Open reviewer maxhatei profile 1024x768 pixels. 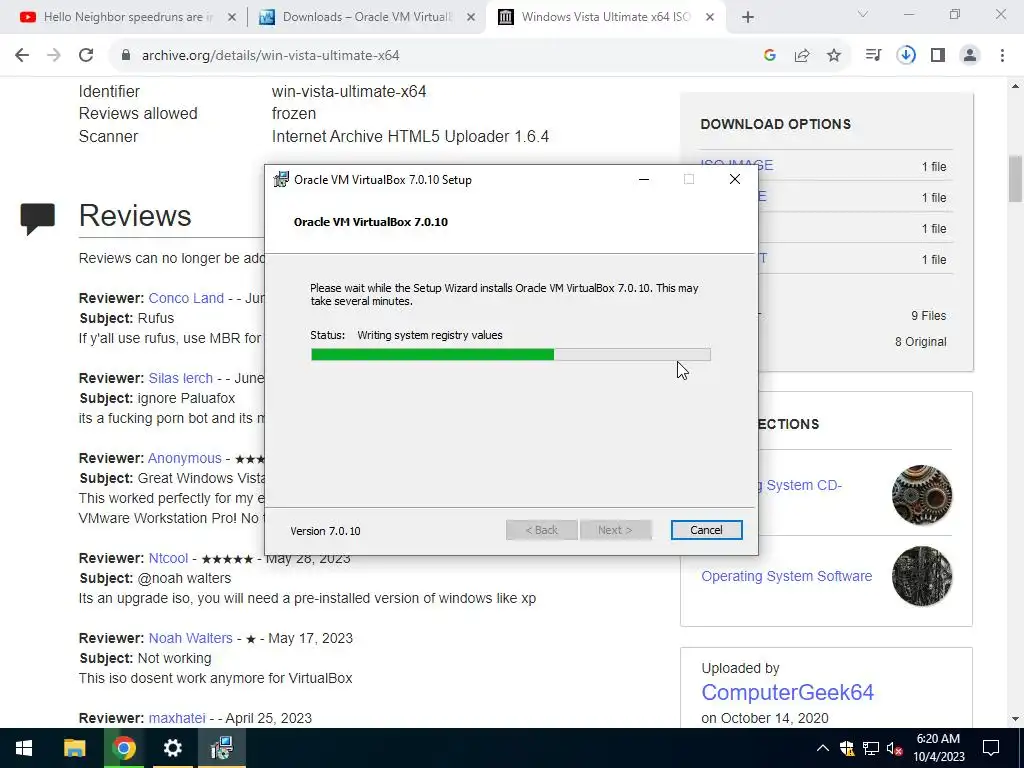(x=177, y=718)
